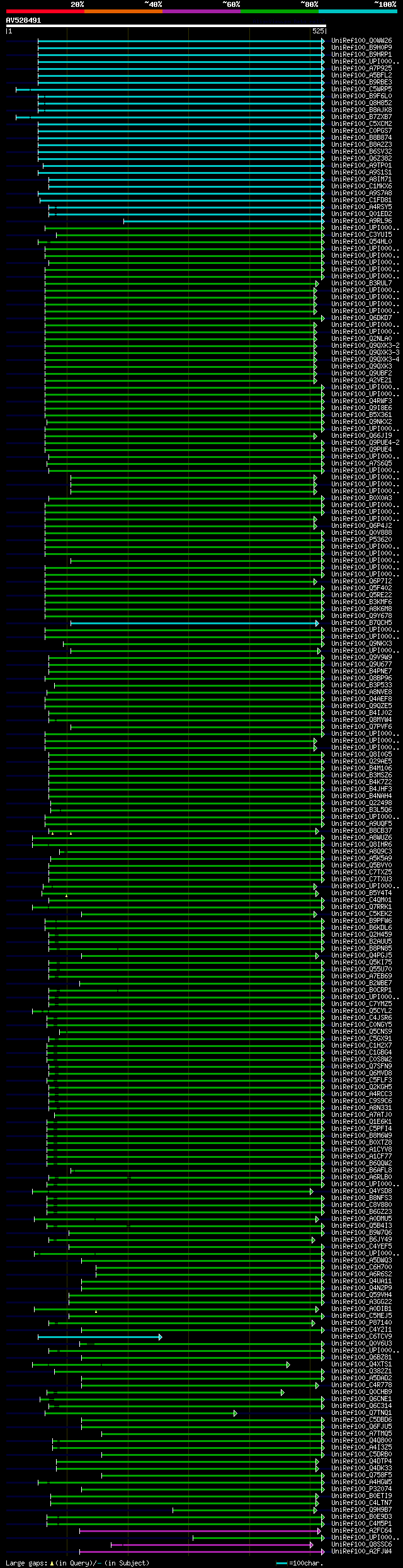Select hit label UniRef100_C5WRP5

pyautogui.click(x=361, y=89)
